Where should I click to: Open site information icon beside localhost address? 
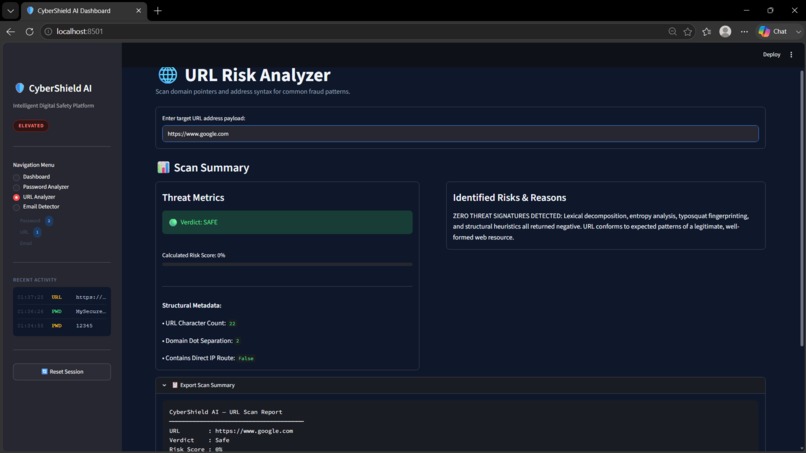pos(48,31)
